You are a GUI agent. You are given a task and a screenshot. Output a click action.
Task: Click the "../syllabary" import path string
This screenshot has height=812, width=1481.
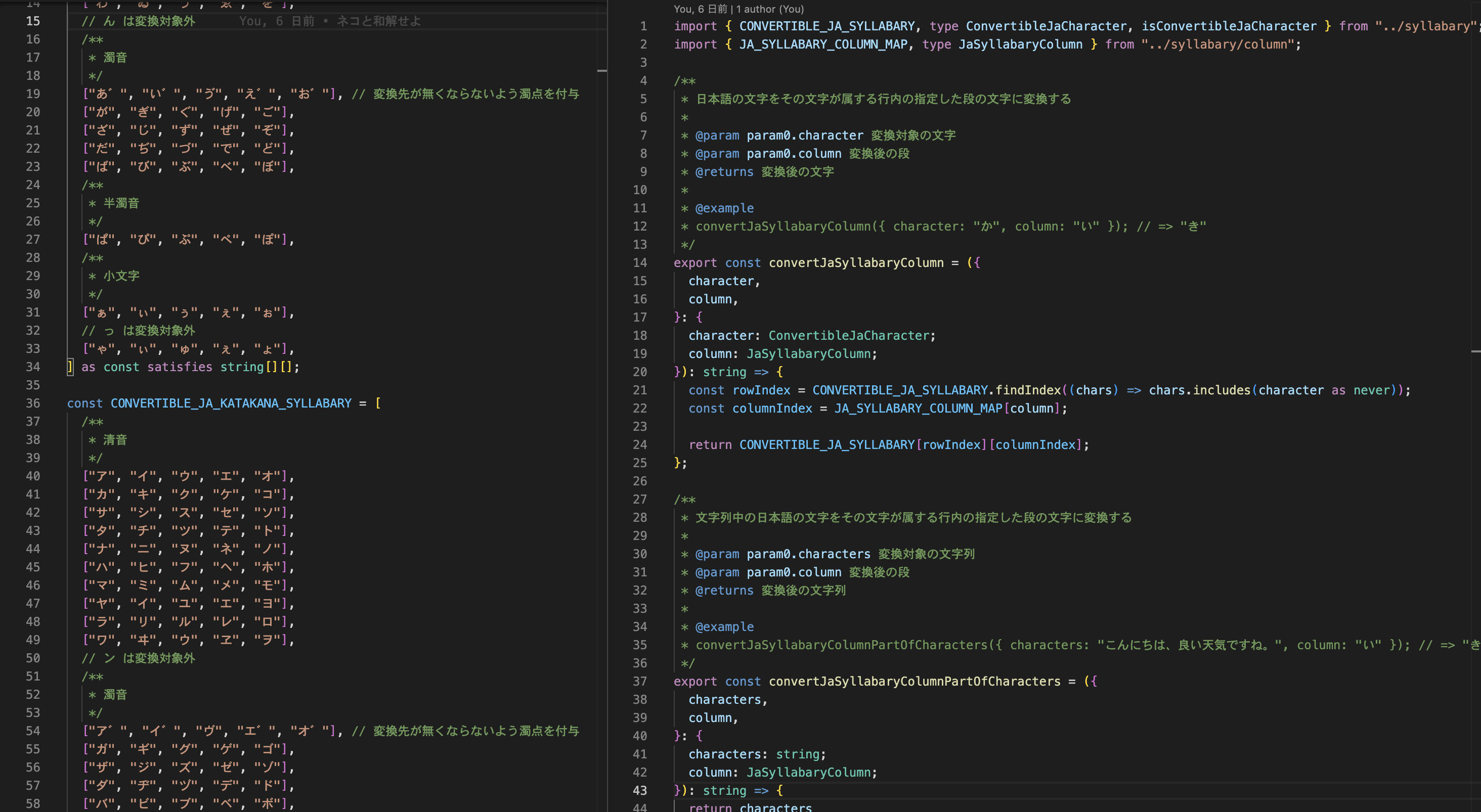(x=1425, y=26)
